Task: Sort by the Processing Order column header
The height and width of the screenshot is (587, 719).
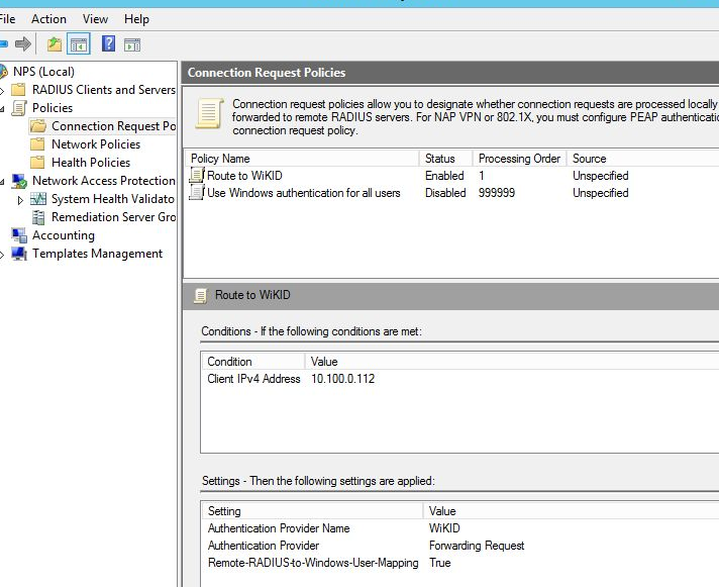Action: pyautogui.click(x=518, y=158)
